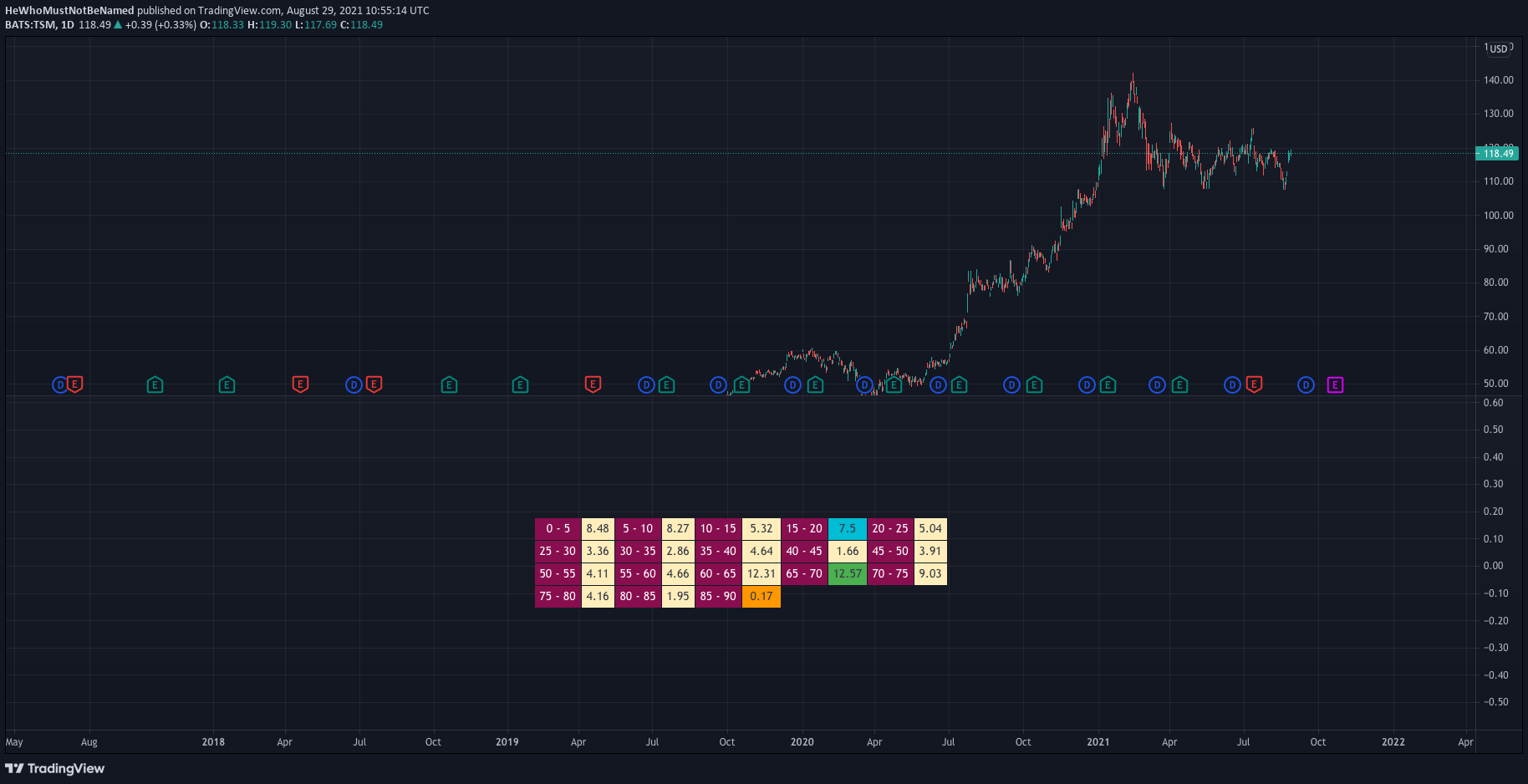Click the TradingView logo at bottom left

click(x=55, y=768)
